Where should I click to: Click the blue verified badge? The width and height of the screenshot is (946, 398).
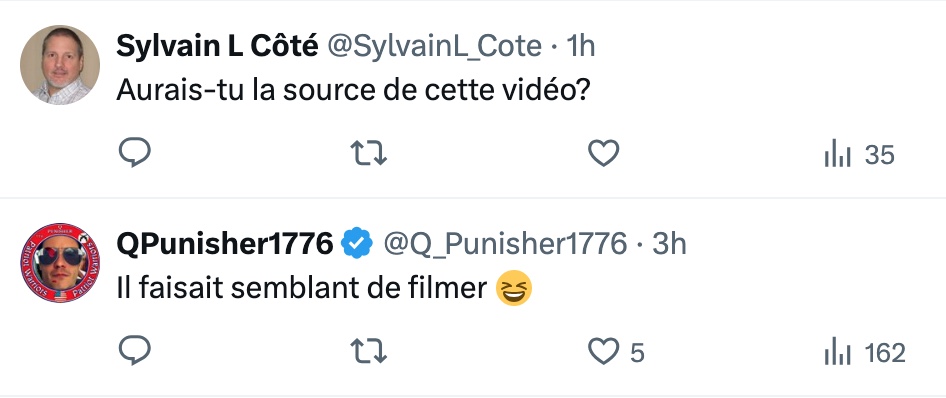pyautogui.click(x=357, y=243)
